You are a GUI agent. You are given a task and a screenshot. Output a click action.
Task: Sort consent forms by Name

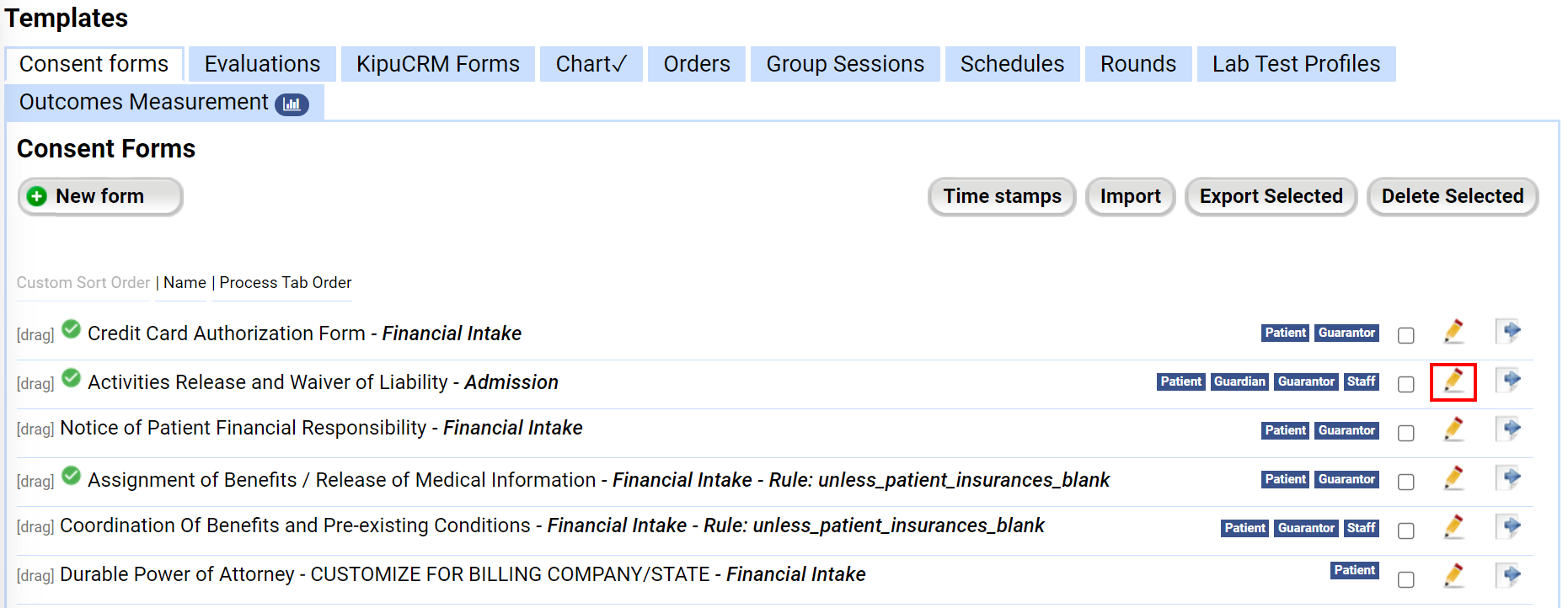[185, 283]
